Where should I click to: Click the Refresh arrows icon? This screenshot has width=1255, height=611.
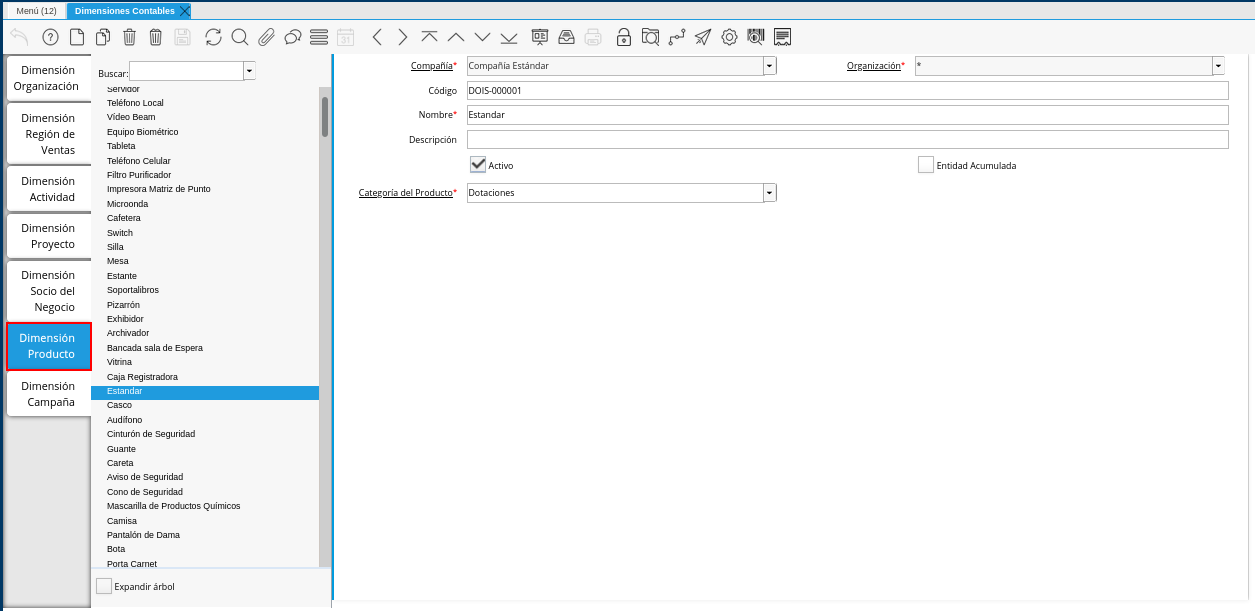pos(213,37)
